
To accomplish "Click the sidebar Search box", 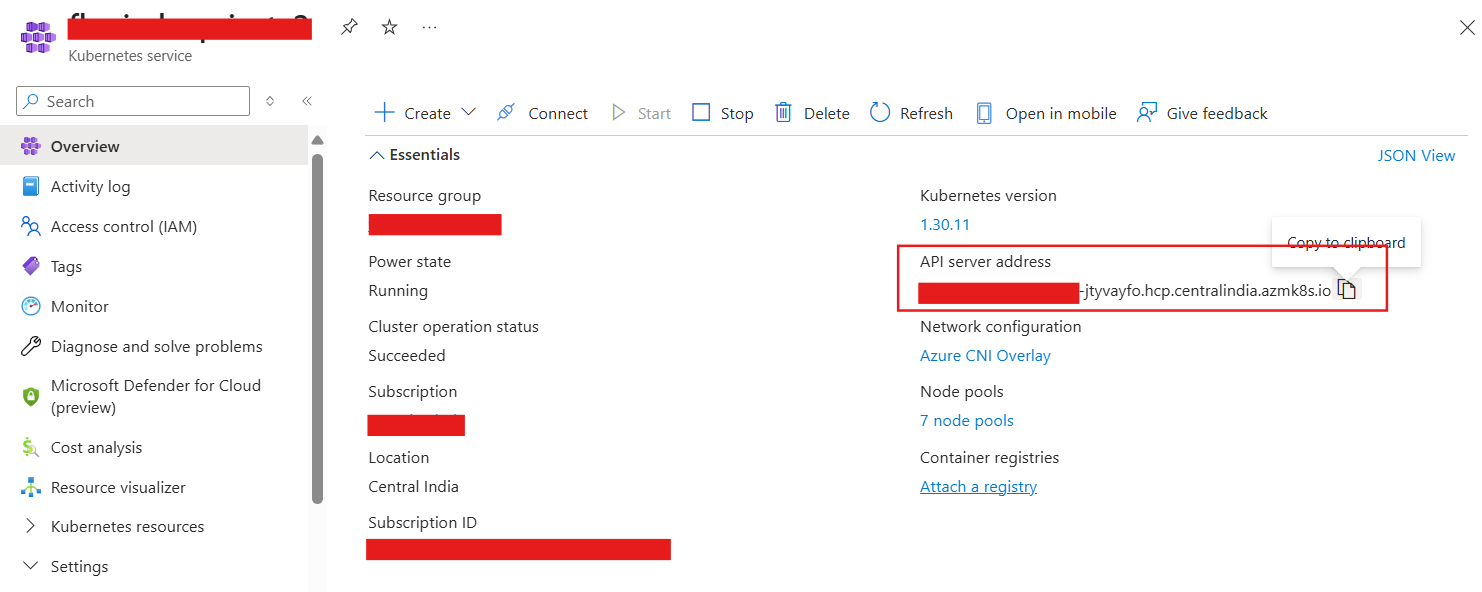I will point(133,101).
